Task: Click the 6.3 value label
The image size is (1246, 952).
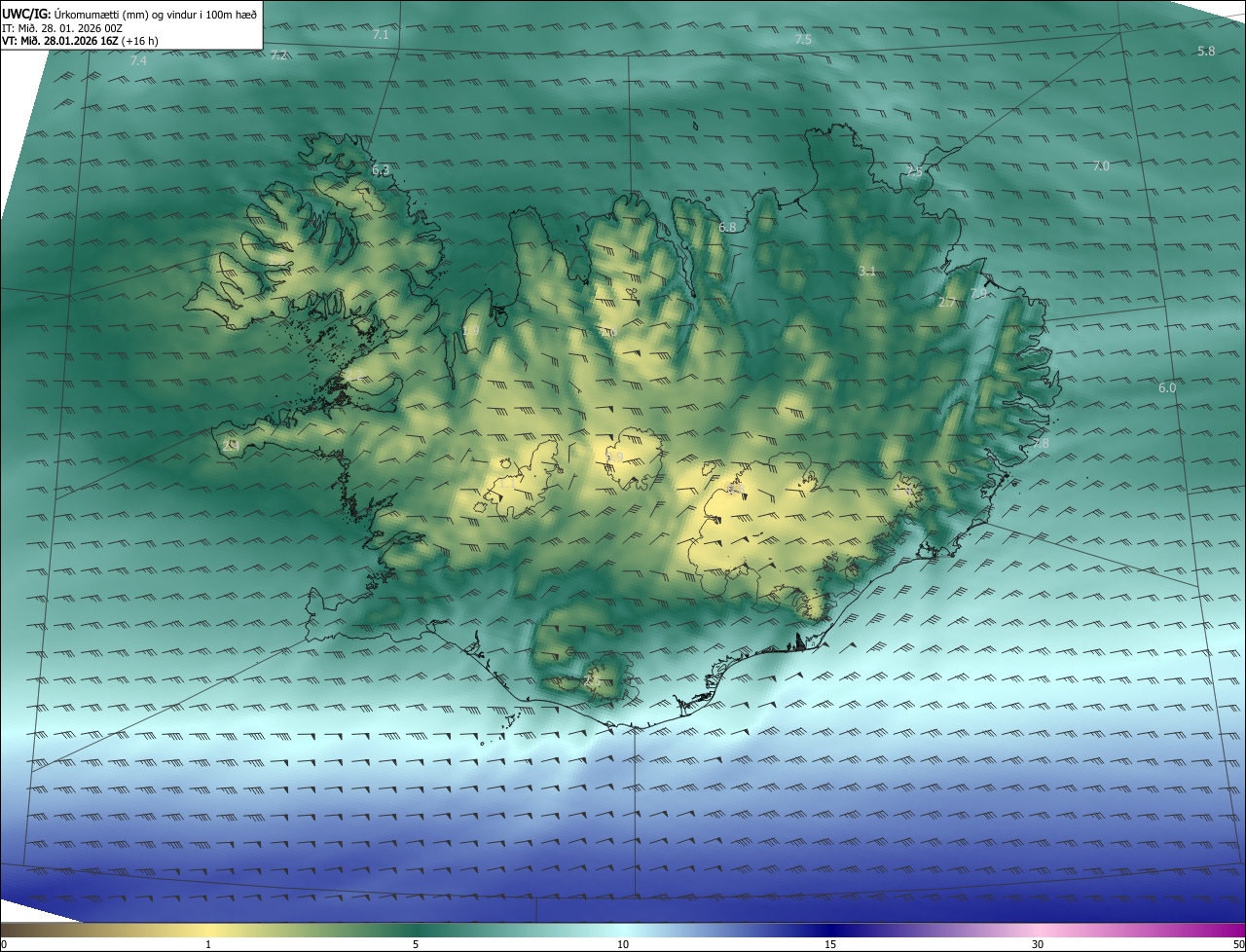Action: click(x=381, y=170)
